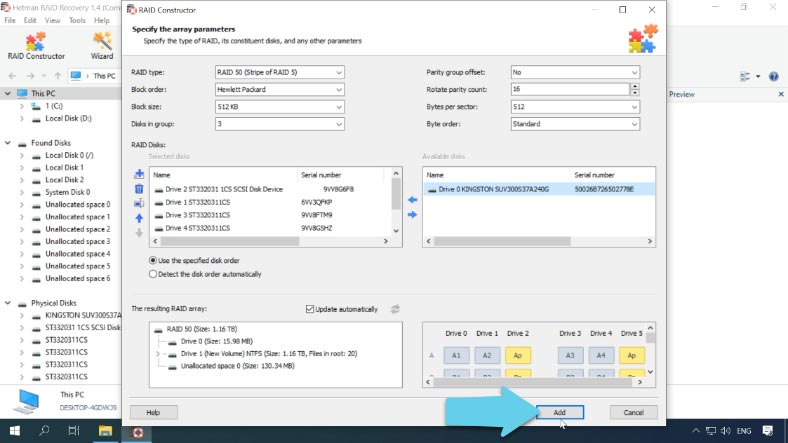Open Tools menu

tap(77, 21)
